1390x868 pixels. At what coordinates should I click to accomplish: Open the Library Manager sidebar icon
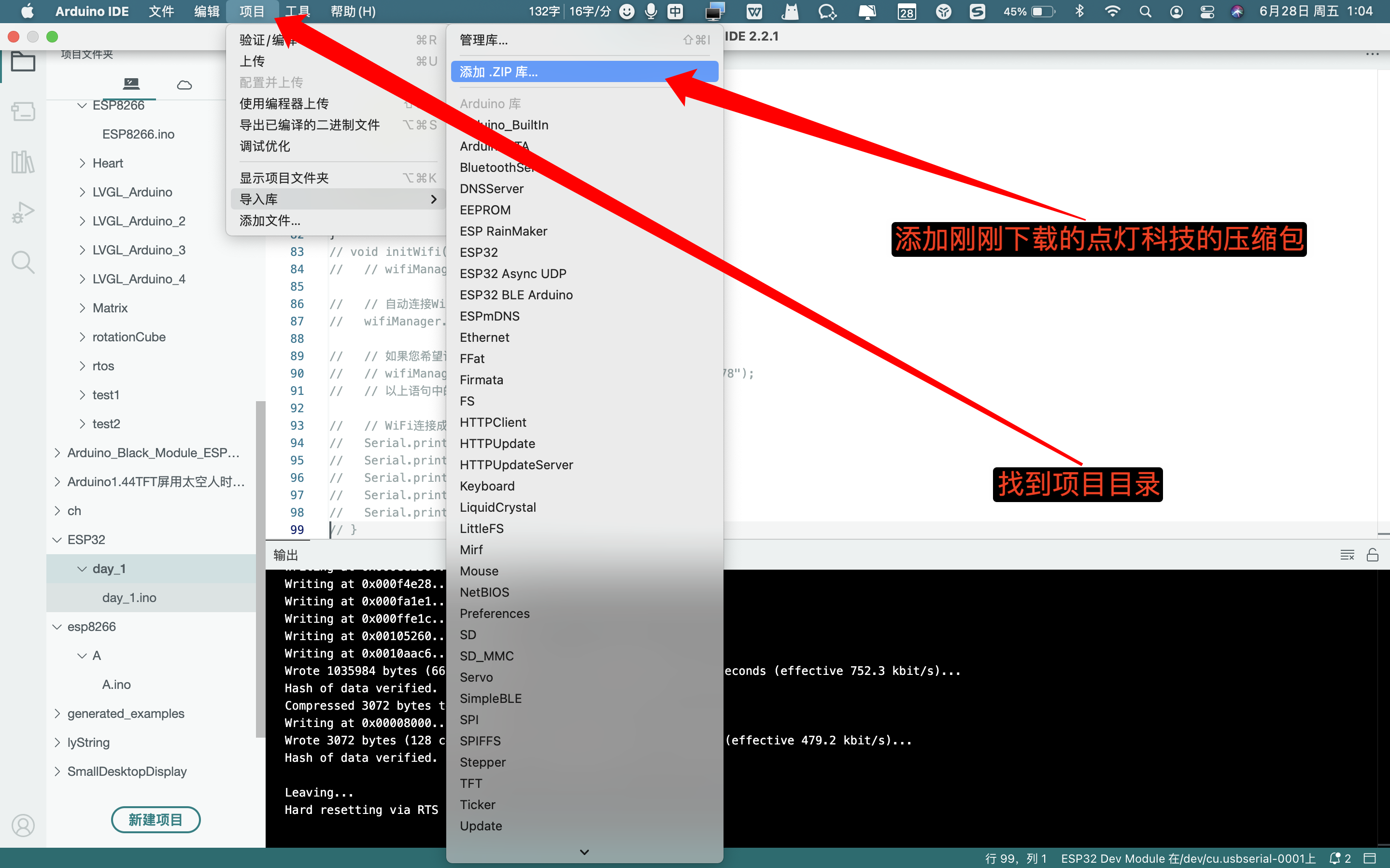click(x=23, y=162)
